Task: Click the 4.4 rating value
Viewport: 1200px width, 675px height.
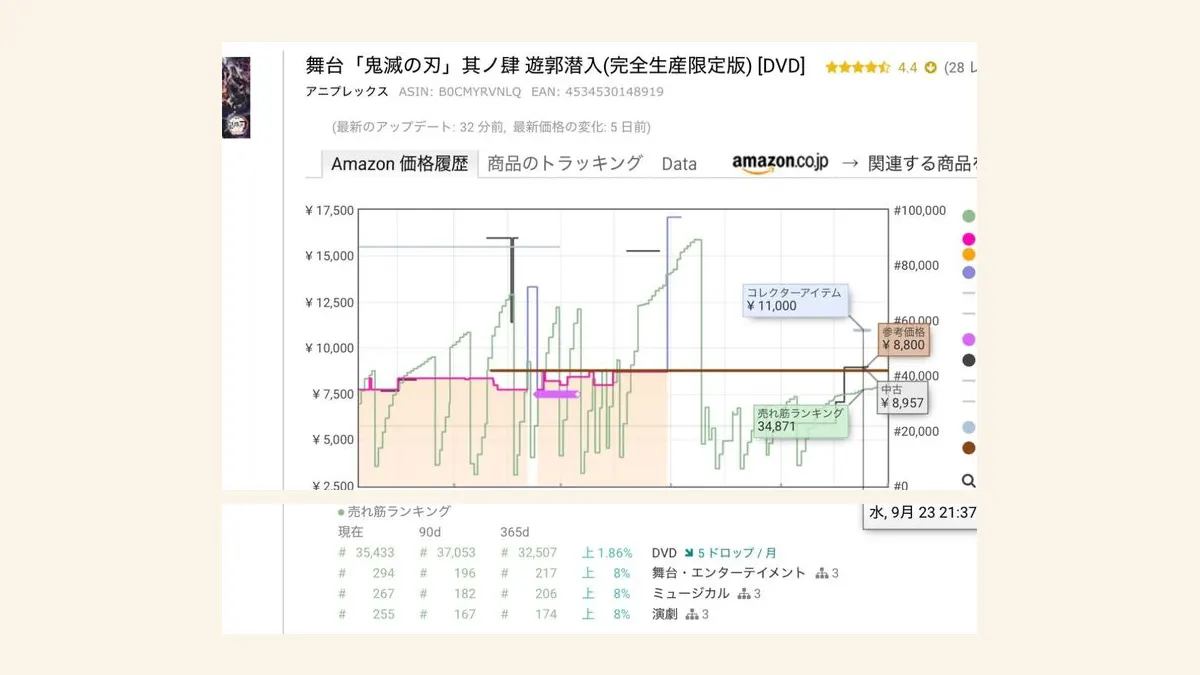Action: [x=907, y=68]
